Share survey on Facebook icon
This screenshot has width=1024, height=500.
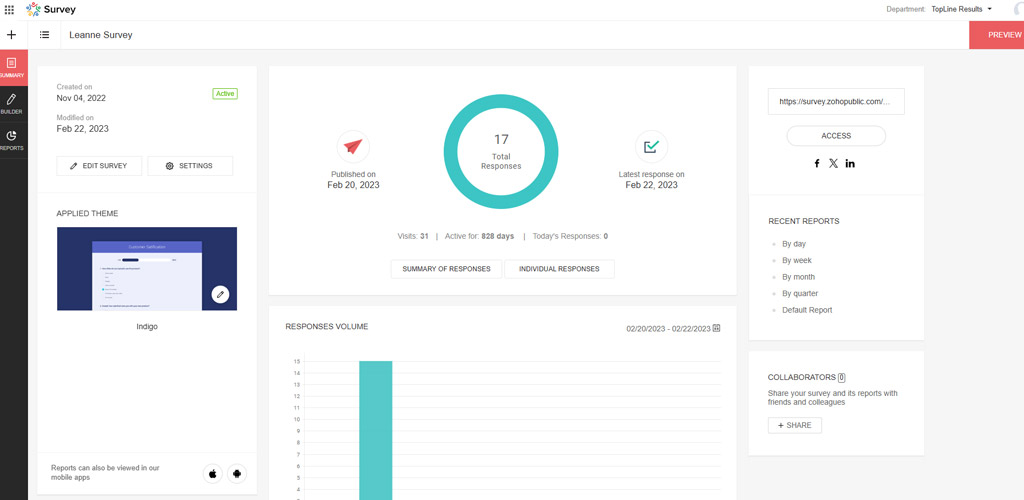[x=816, y=164]
